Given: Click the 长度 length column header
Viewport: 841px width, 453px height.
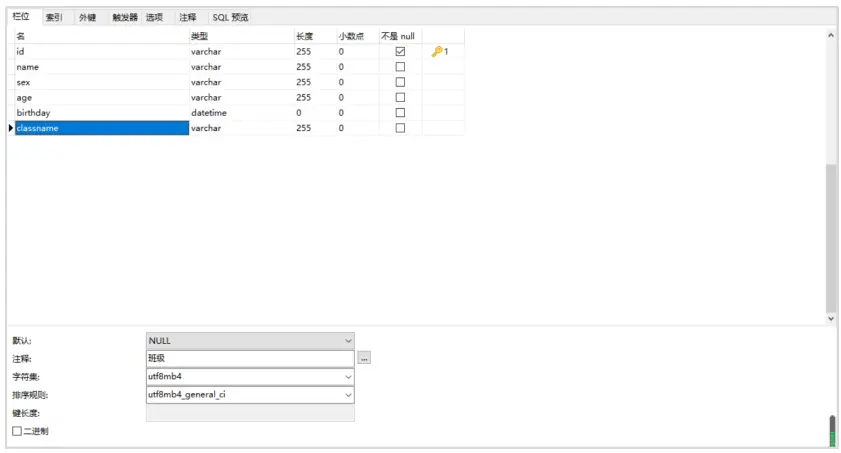Looking at the screenshot, I should (315, 36).
